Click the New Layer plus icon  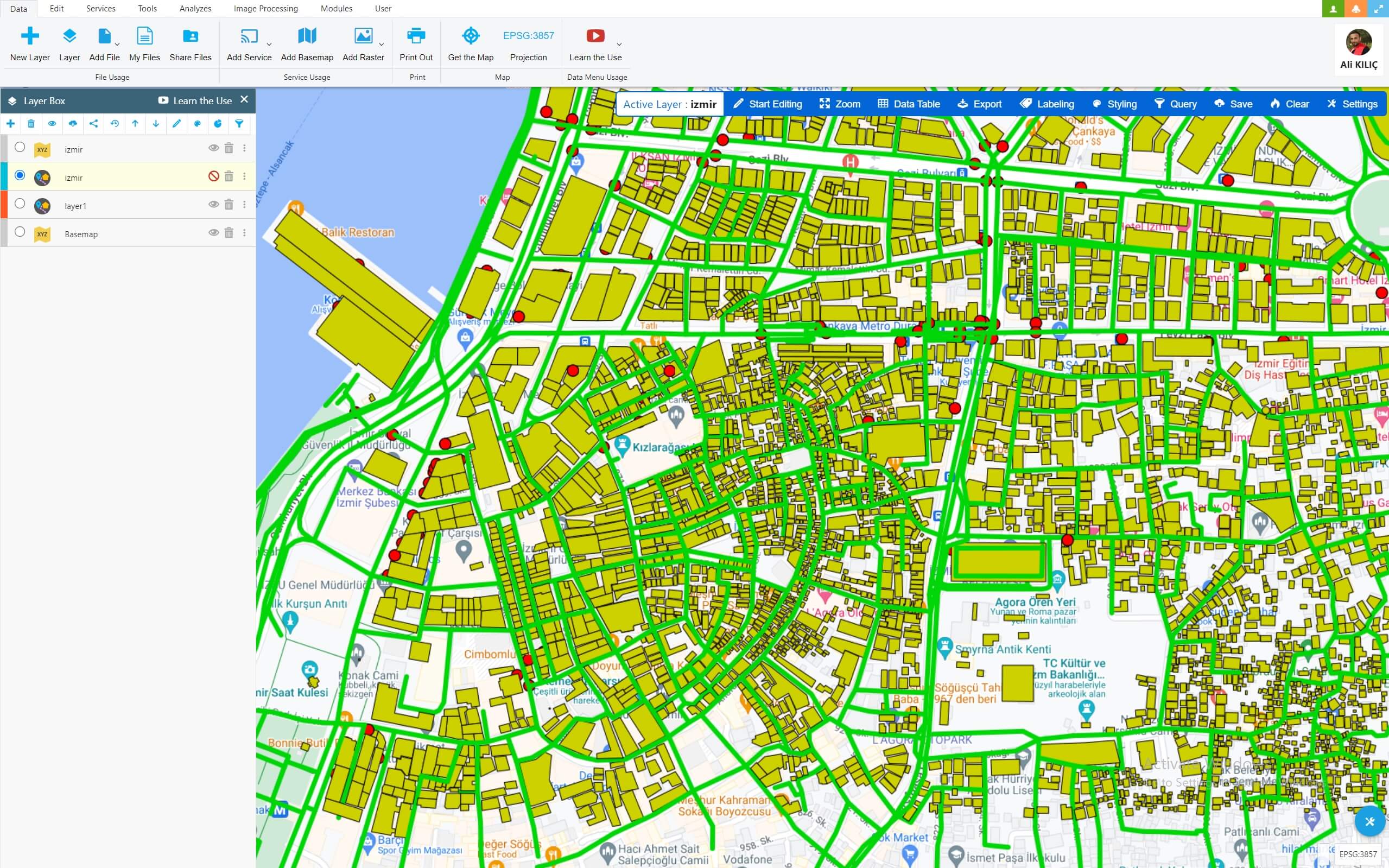pyautogui.click(x=30, y=36)
